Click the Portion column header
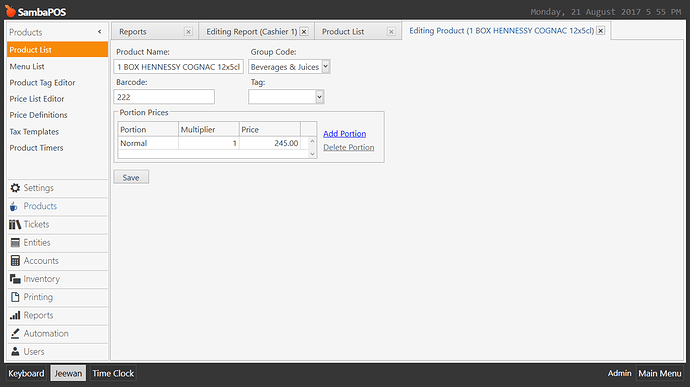 tap(148, 129)
